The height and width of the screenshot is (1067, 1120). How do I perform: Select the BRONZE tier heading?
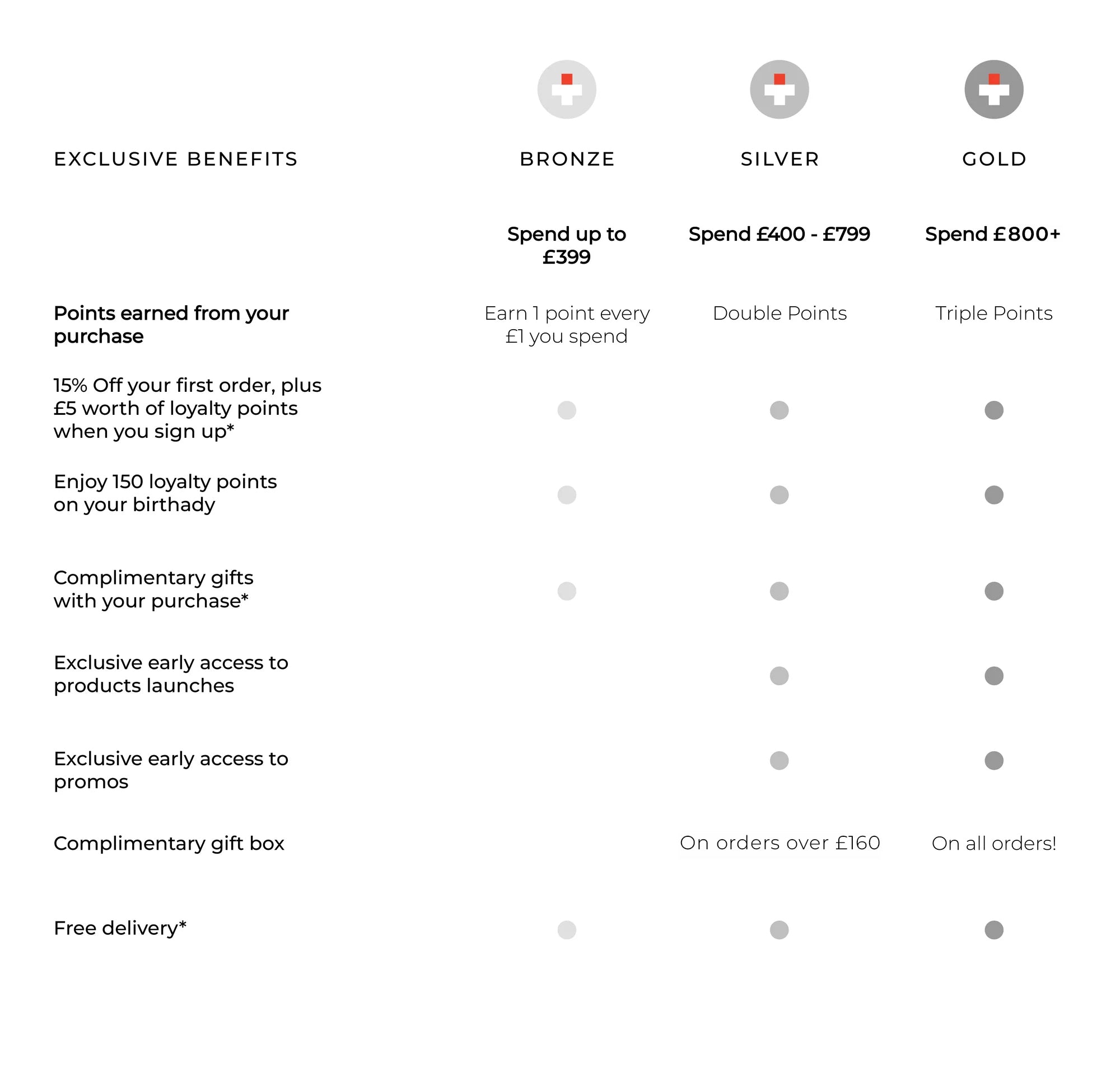coord(567,159)
